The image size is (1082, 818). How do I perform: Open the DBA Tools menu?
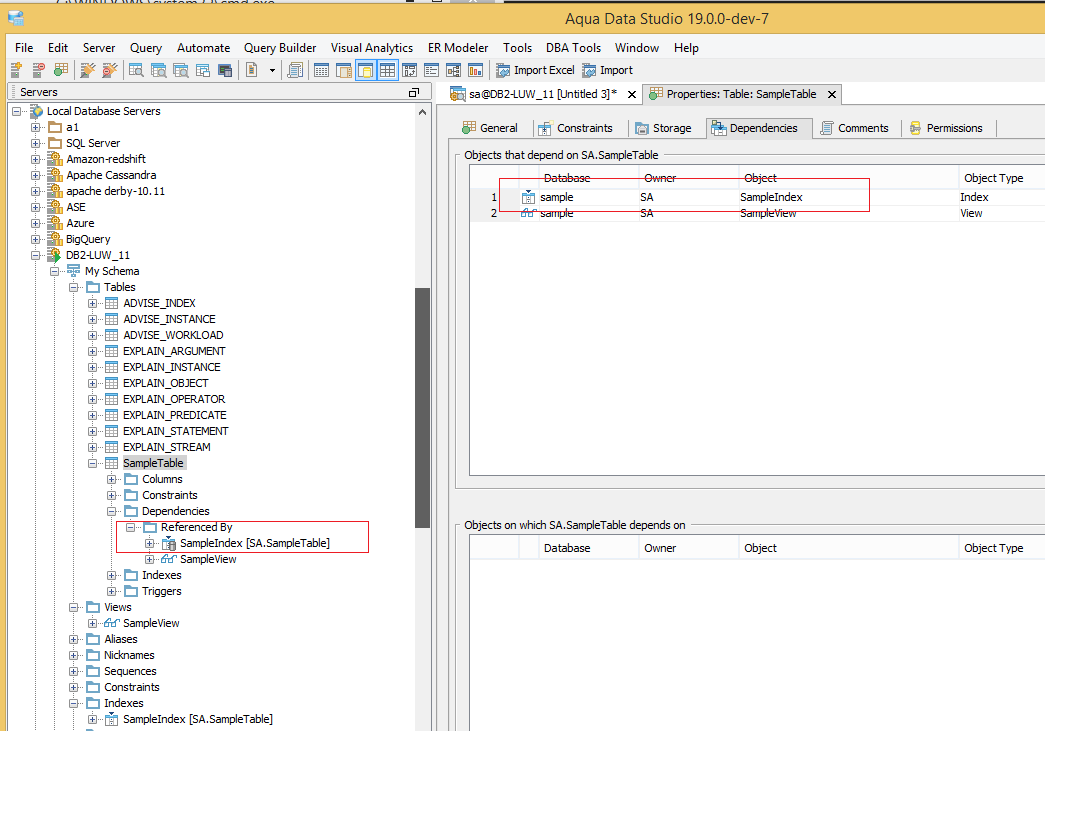point(573,48)
